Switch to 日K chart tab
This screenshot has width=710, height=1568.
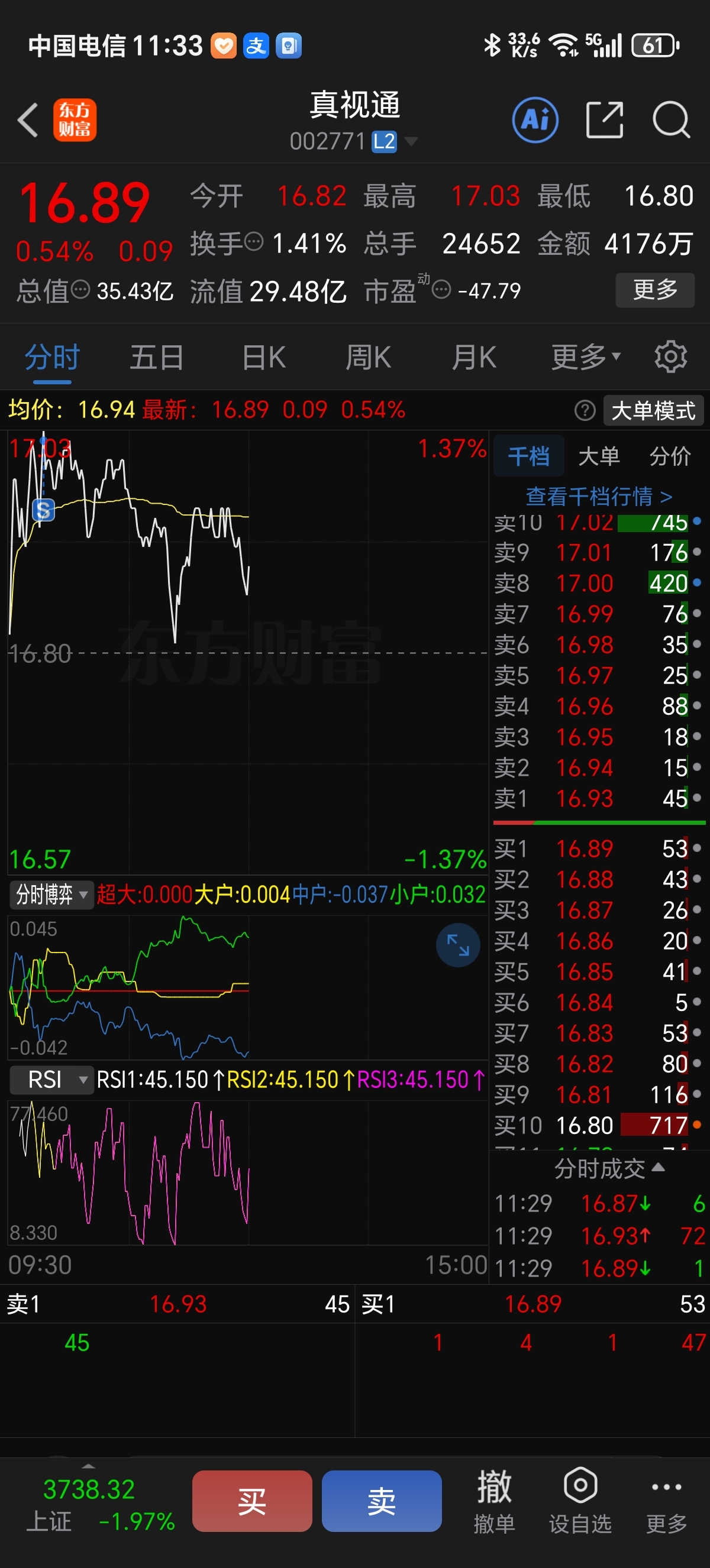pyautogui.click(x=264, y=357)
